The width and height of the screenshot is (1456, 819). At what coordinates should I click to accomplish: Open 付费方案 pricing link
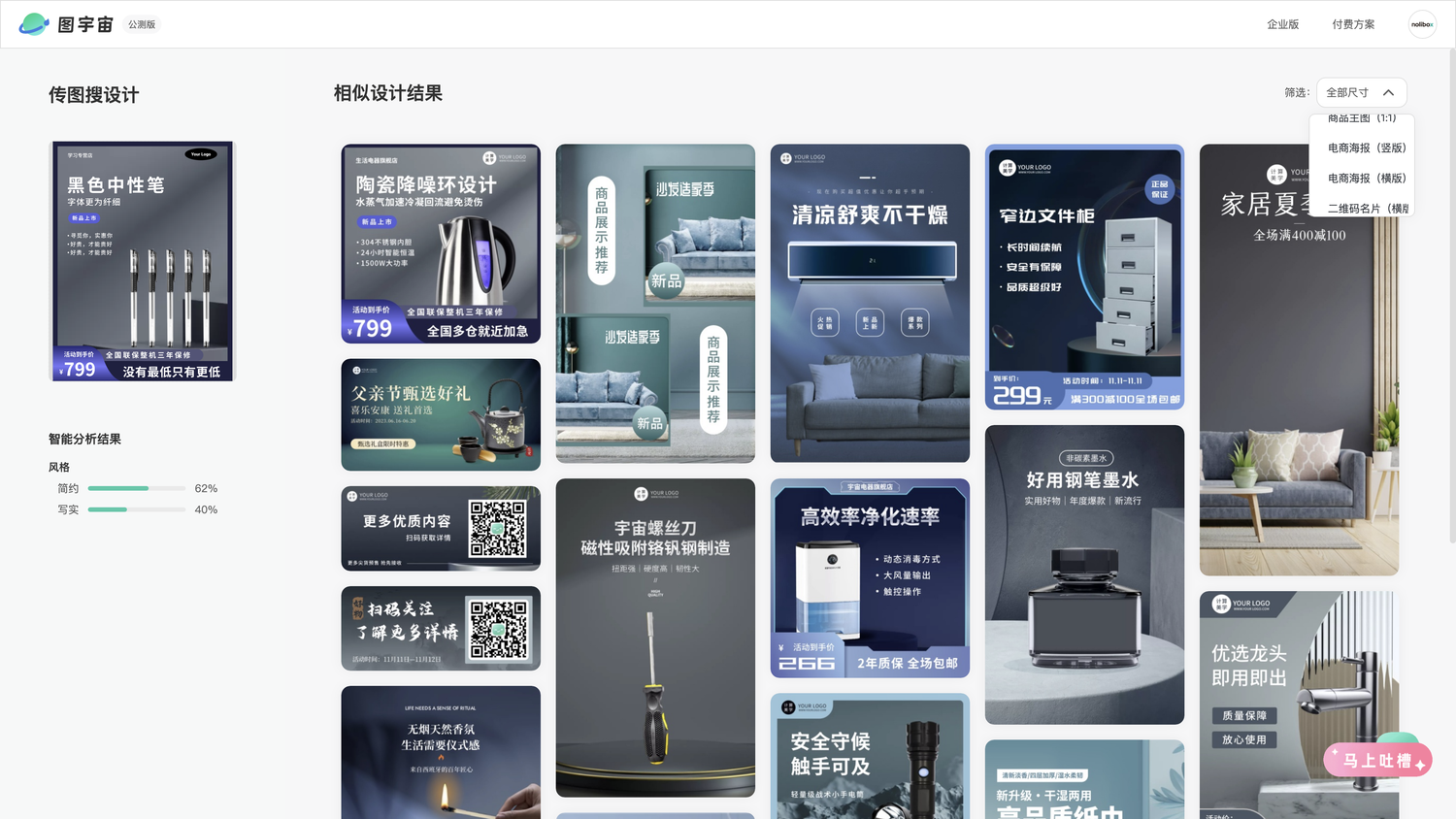(1353, 24)
